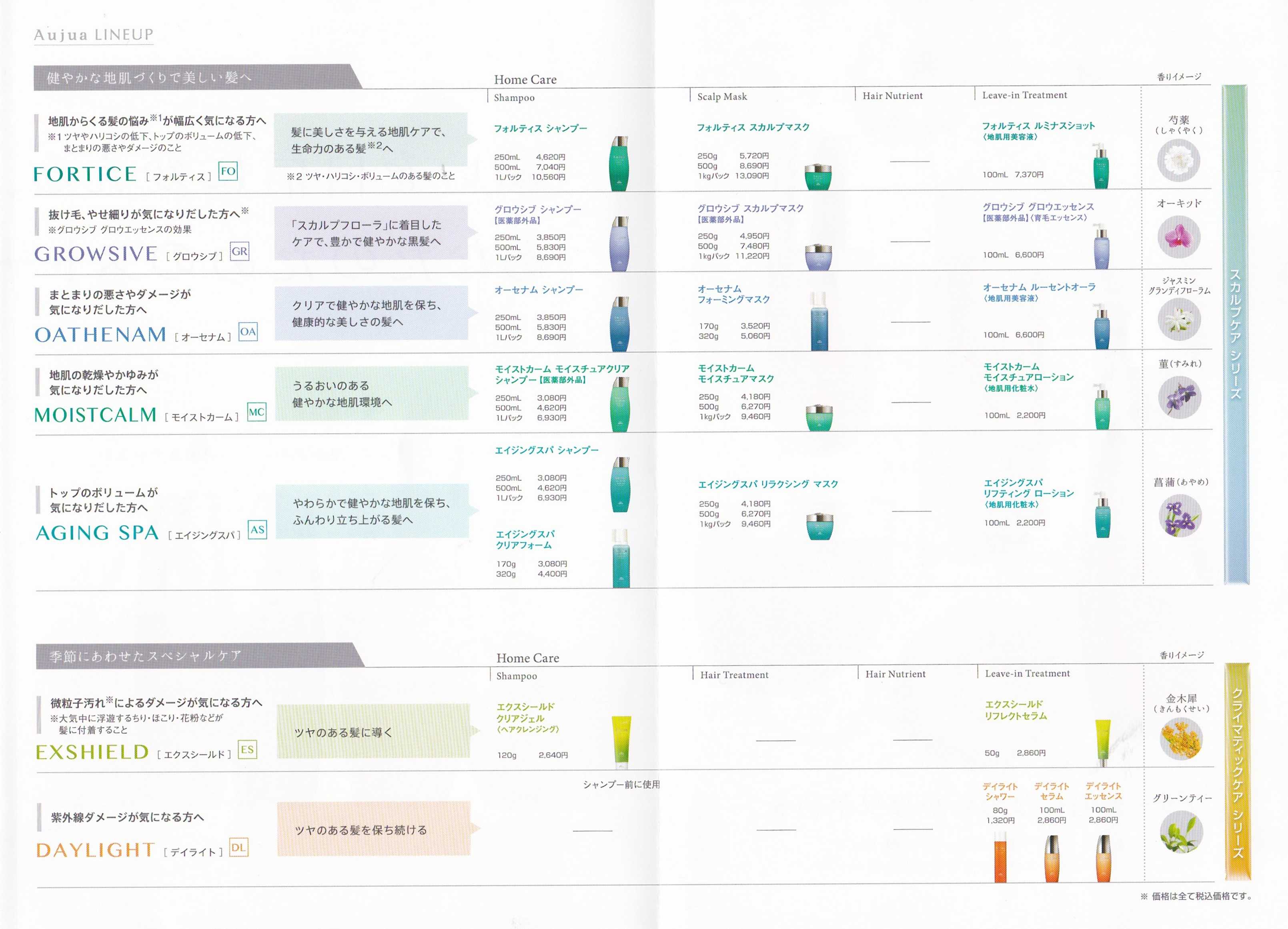Click the FO badge beside FORTICE
Viewport: 1288px width, 929px height.
click(x=228, y=171)
